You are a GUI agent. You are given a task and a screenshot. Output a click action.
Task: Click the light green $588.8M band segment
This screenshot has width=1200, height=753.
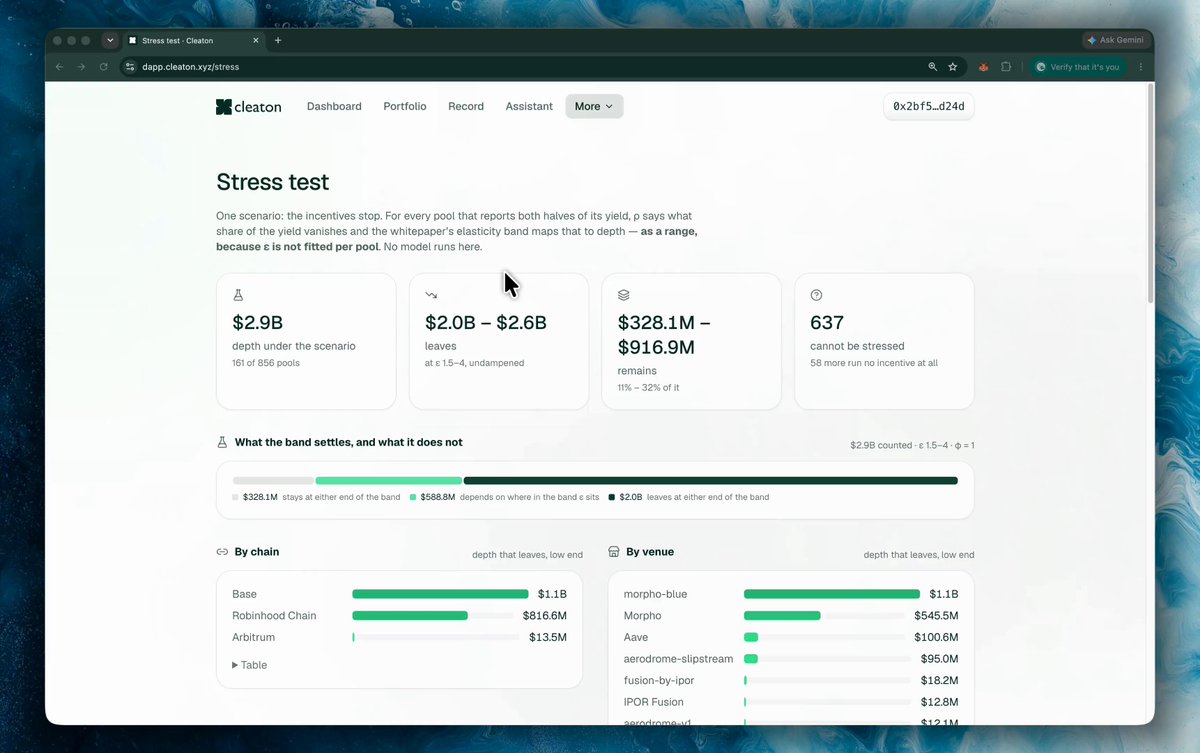coord(389,481)
